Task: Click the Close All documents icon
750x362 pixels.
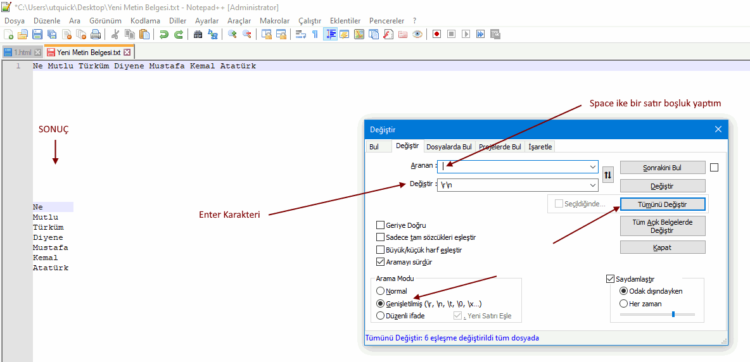Action: click(81, 34)
